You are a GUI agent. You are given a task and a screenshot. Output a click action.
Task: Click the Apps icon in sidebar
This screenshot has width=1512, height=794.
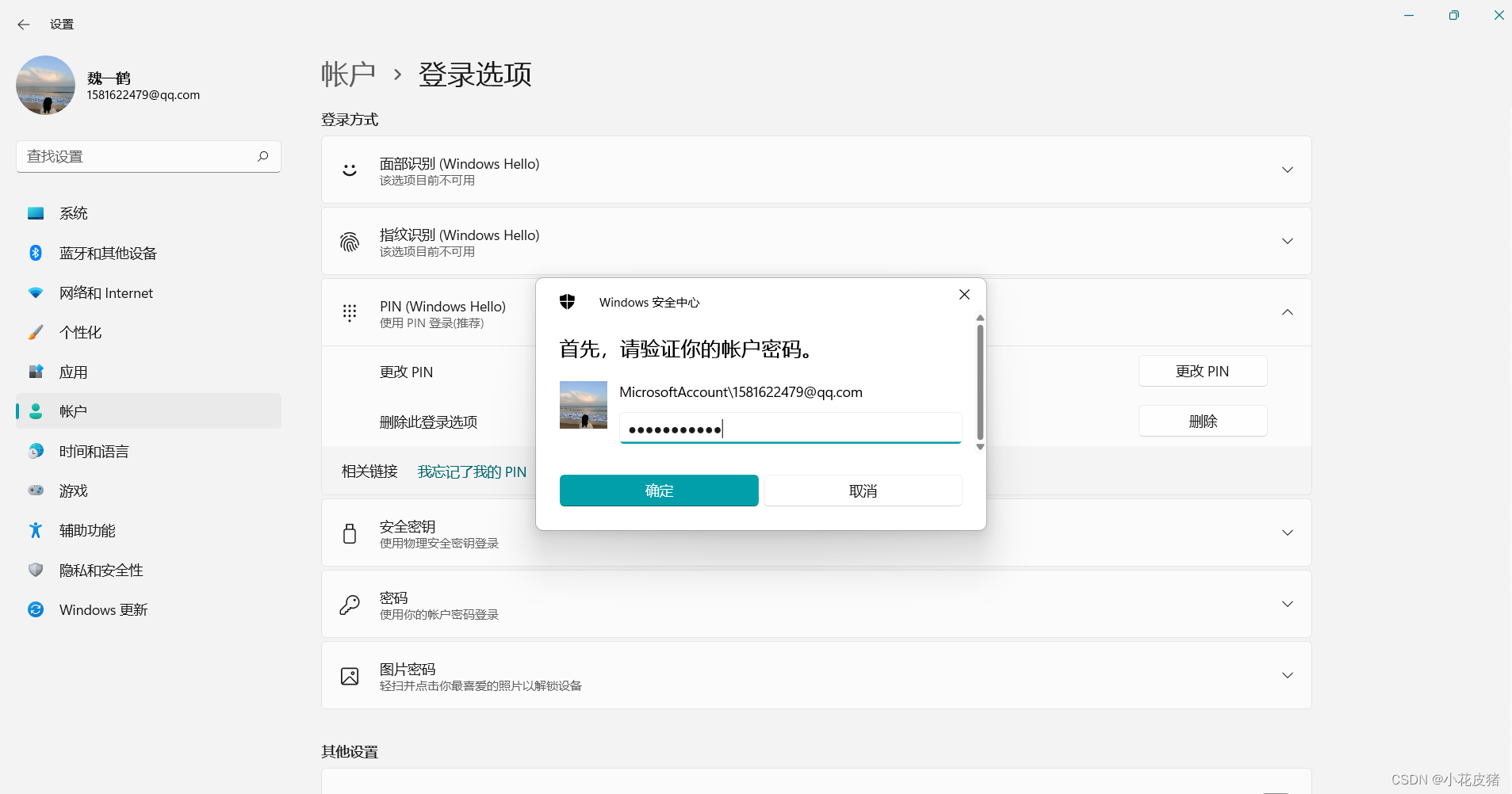click(36, 372)
